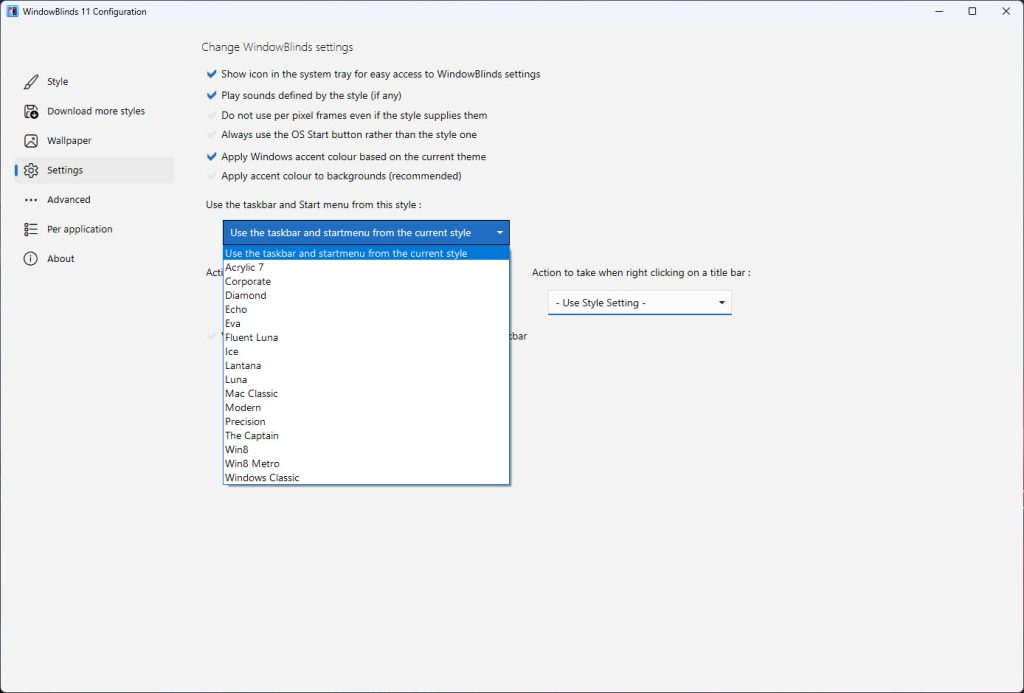The height and width of the screenshot is (693, 1024).
Task: Toggle Show icon in the system tray checkbox
Action: pos(211,74)
